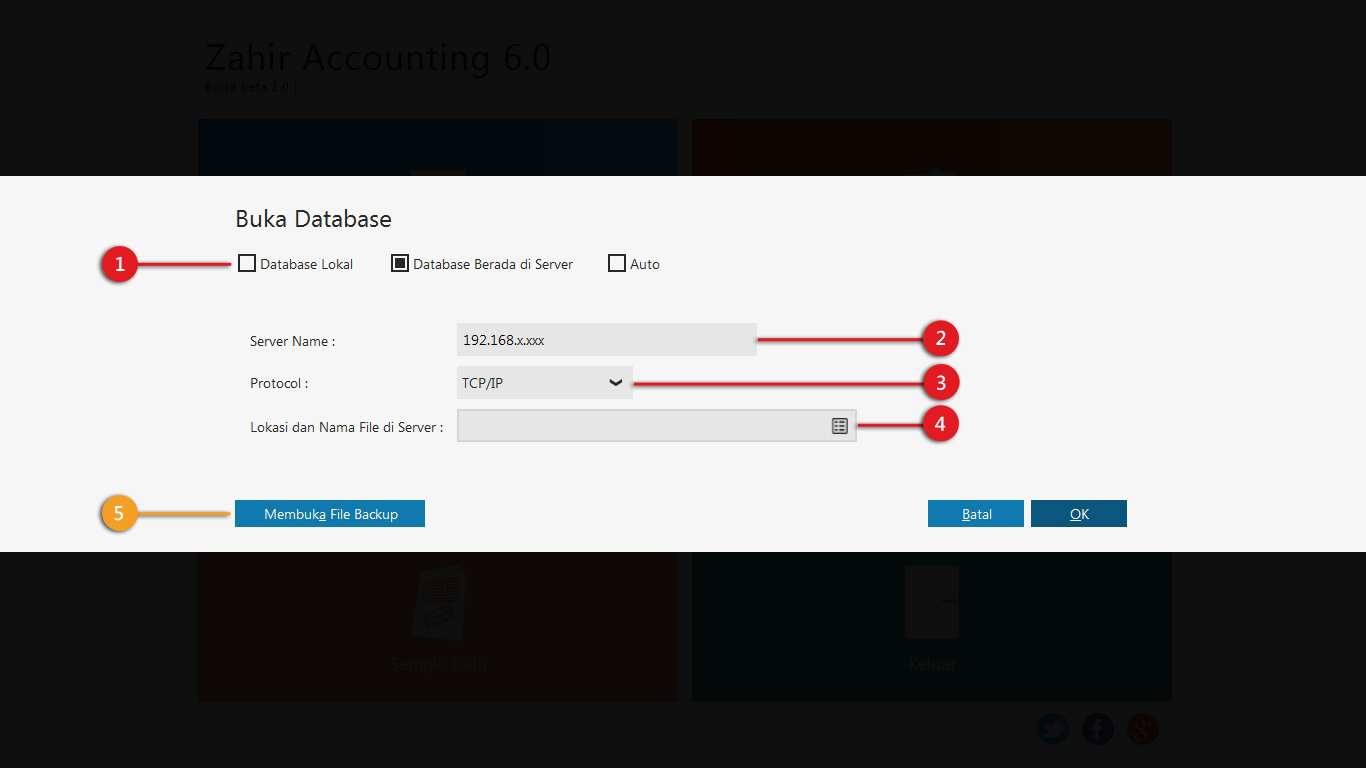Open the Twitter icon in background window
The height and width of the screenshot is (768, 1366).
[x=1052, y=729]
